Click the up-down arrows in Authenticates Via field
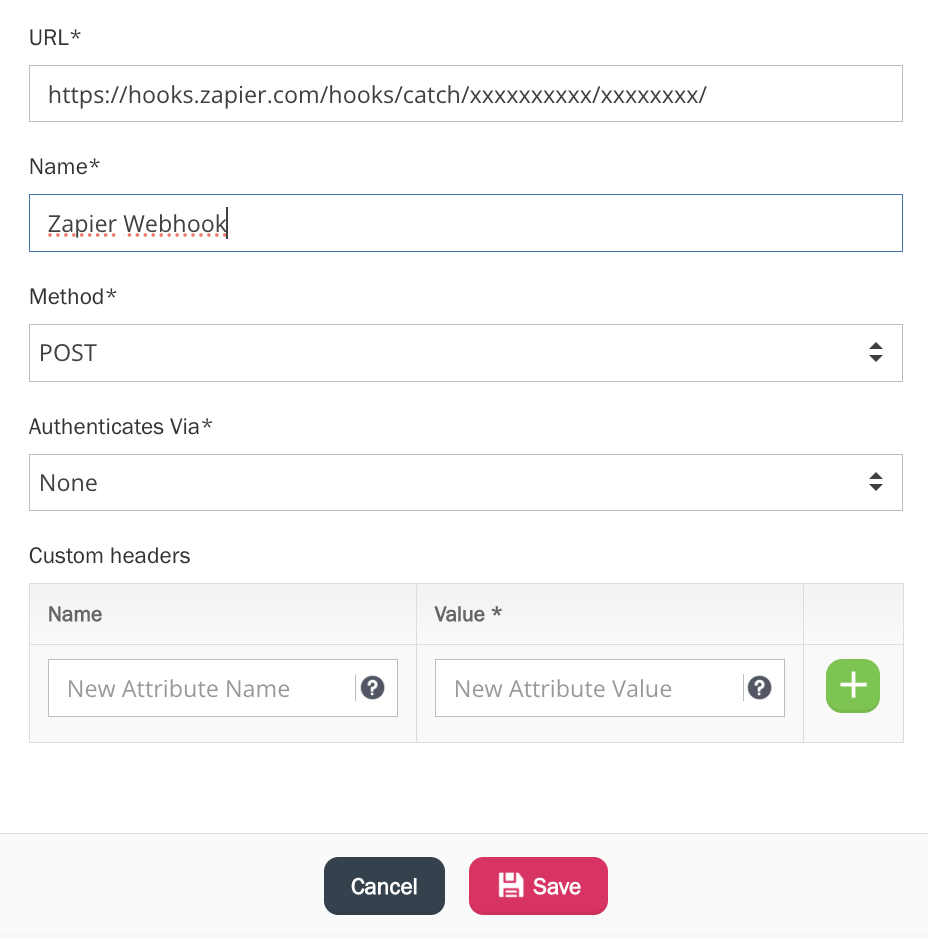 [875, 482]
